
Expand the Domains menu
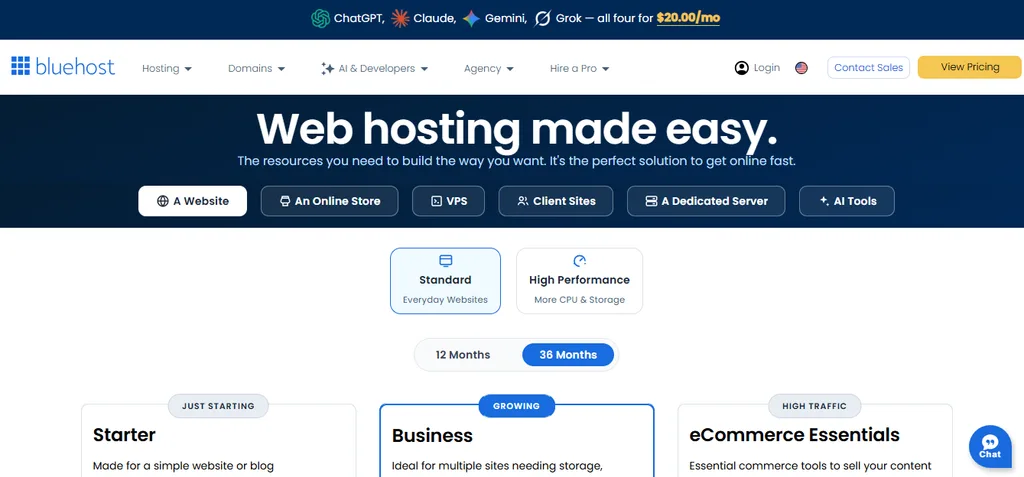[x=256, y=69]
